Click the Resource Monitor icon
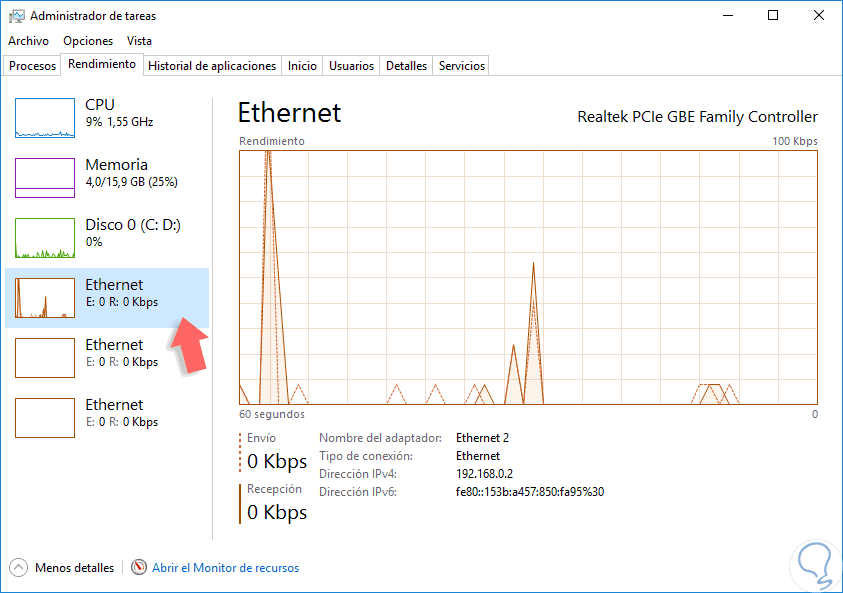This screenshot has width=843, height=593. 139,568
